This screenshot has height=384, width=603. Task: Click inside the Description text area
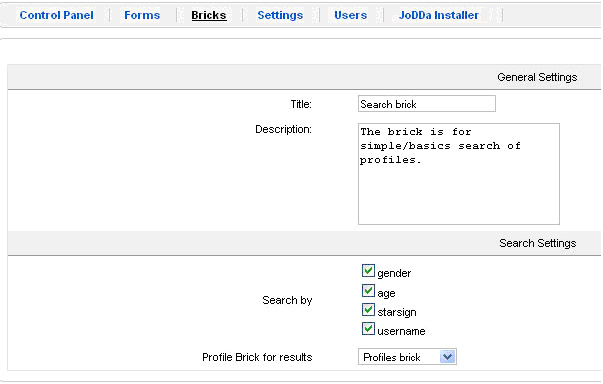tap(459, 174)
